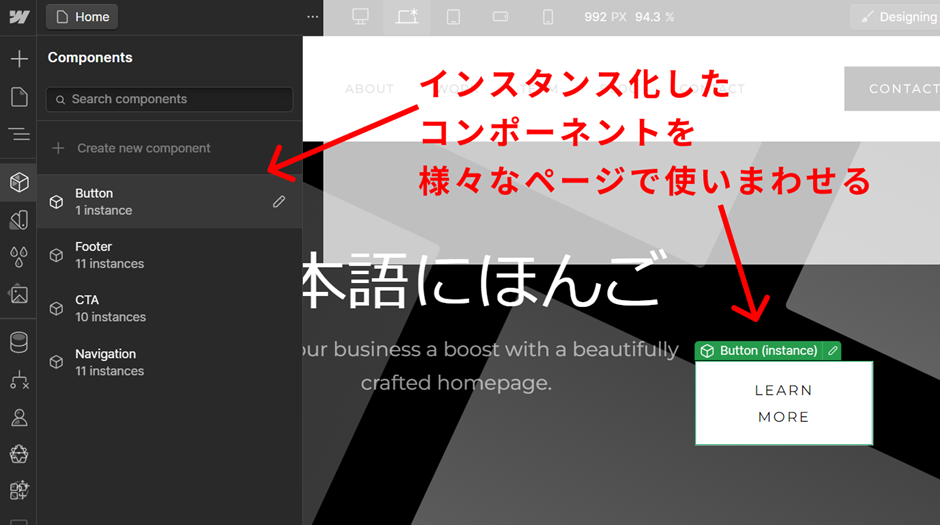Open the Home page selector
This screenshot has width=940, height=525.
(82, 17)
